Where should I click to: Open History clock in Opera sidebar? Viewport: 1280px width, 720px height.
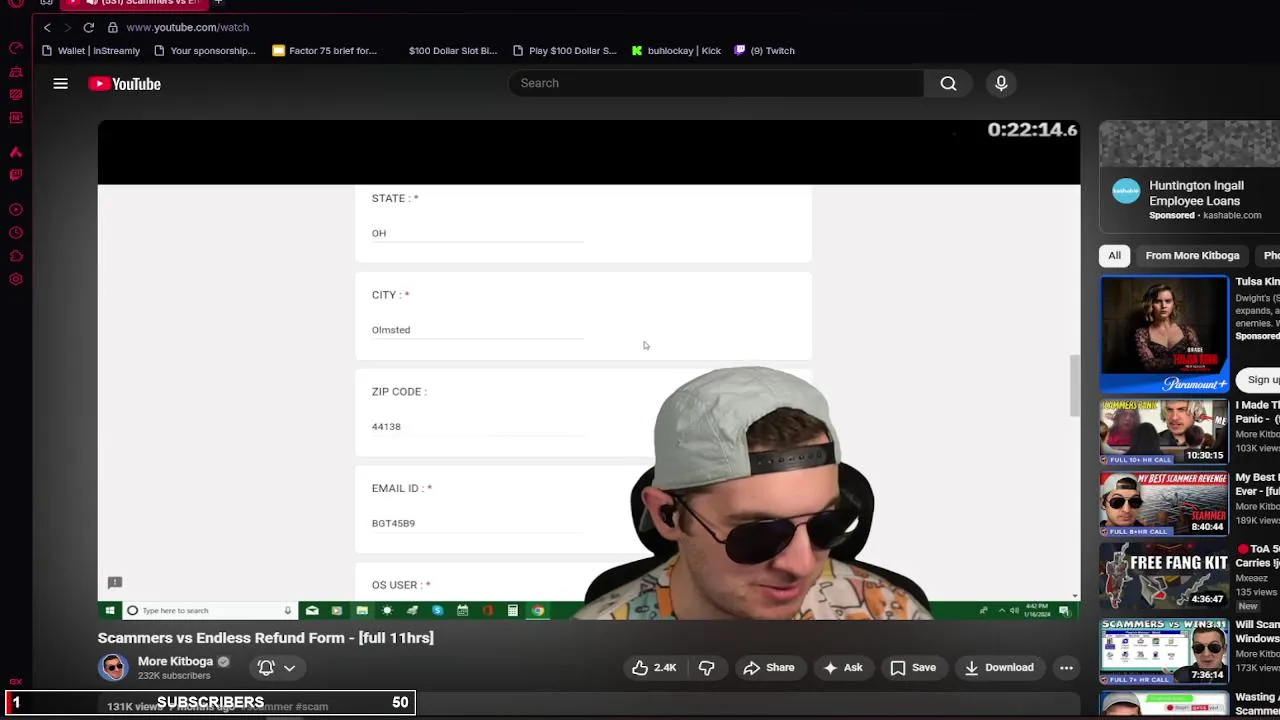pos(16,233)
